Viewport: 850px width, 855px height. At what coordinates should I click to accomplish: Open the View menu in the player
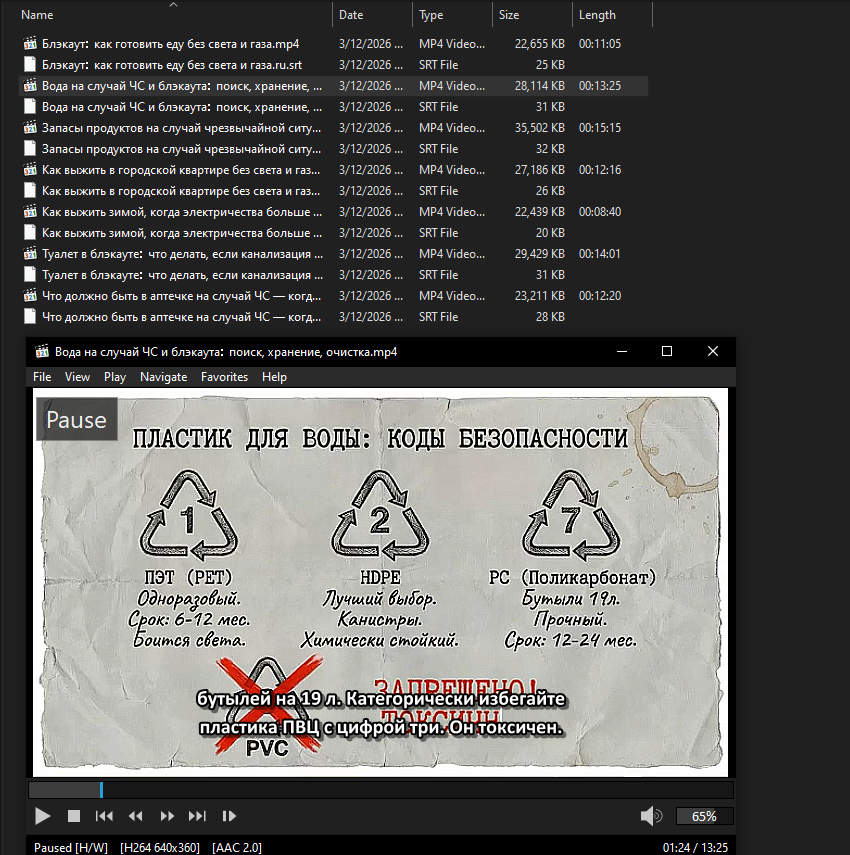pyautogui.click(x=77, y=377)
